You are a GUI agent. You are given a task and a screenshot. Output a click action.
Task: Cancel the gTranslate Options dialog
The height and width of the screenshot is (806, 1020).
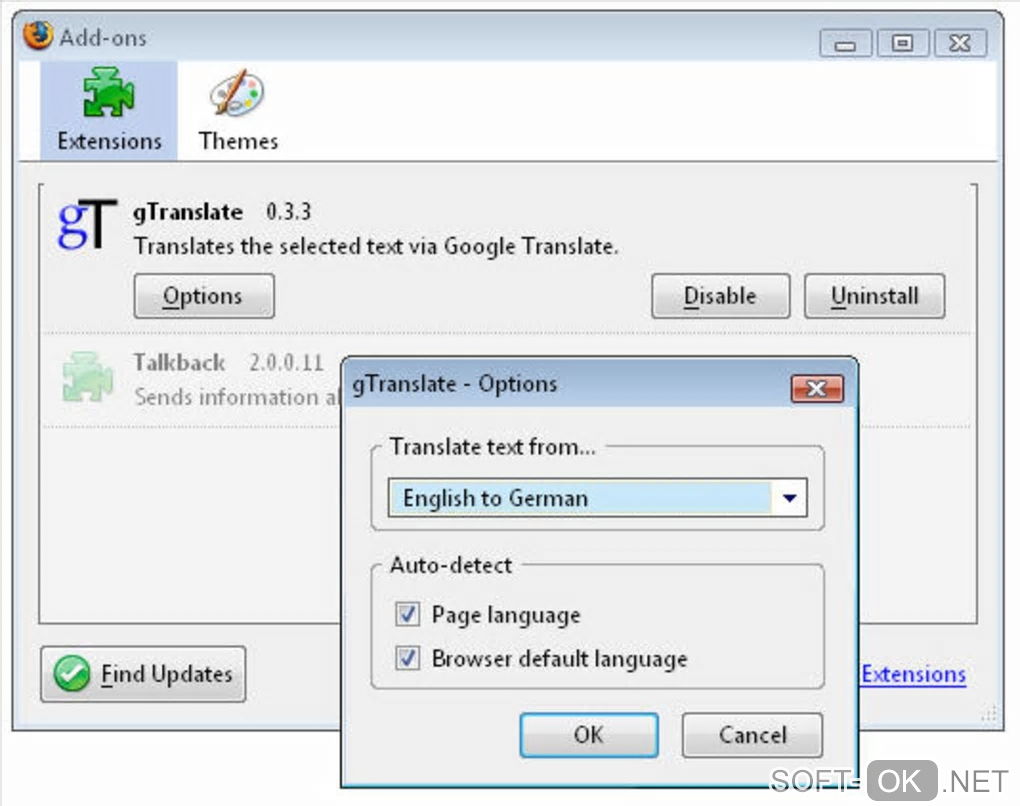pos(753,735)
